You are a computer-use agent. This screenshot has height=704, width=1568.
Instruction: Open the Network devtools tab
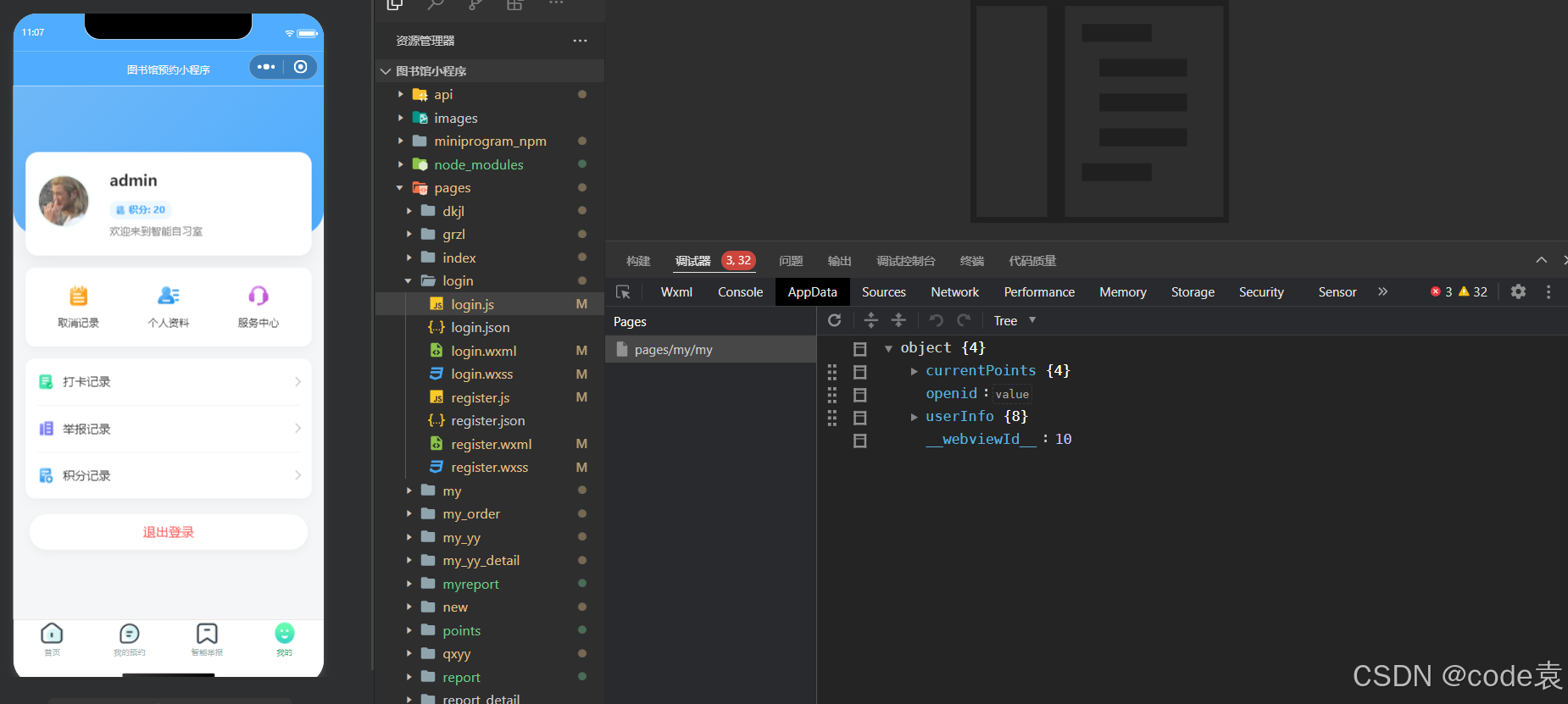(x=954, y=292)
